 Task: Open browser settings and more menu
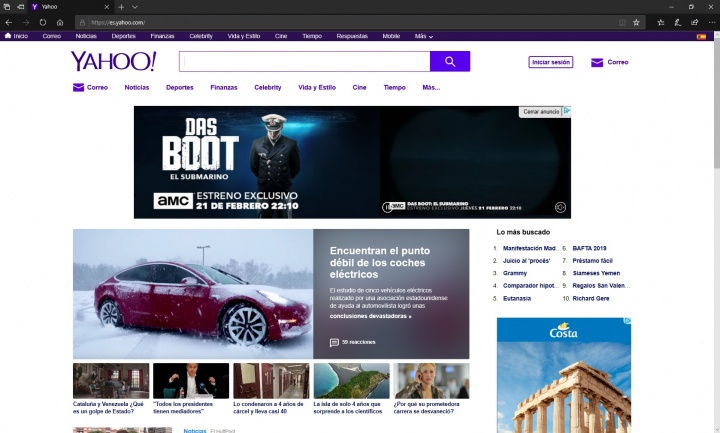(x=712, y=22)
